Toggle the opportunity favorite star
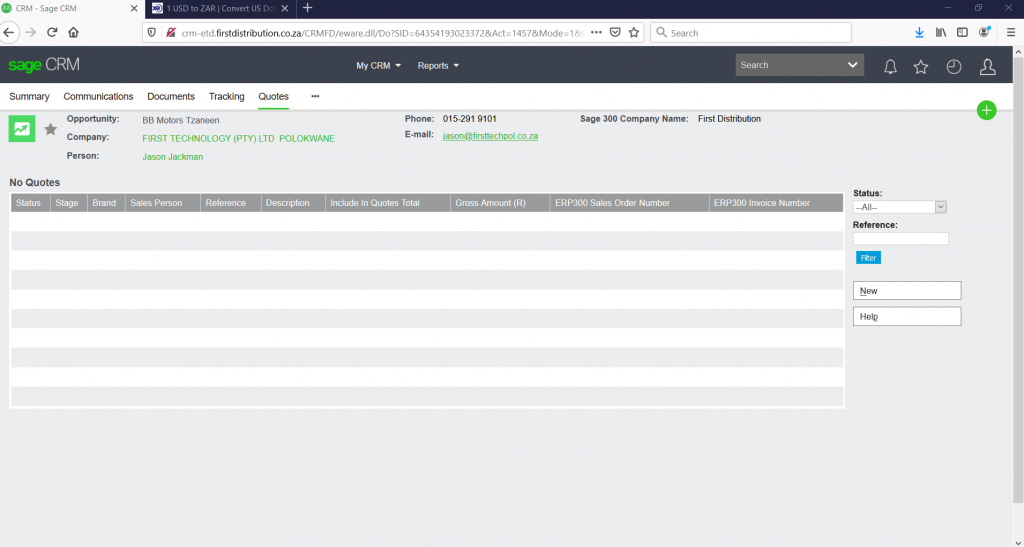 tap(51, 129)
